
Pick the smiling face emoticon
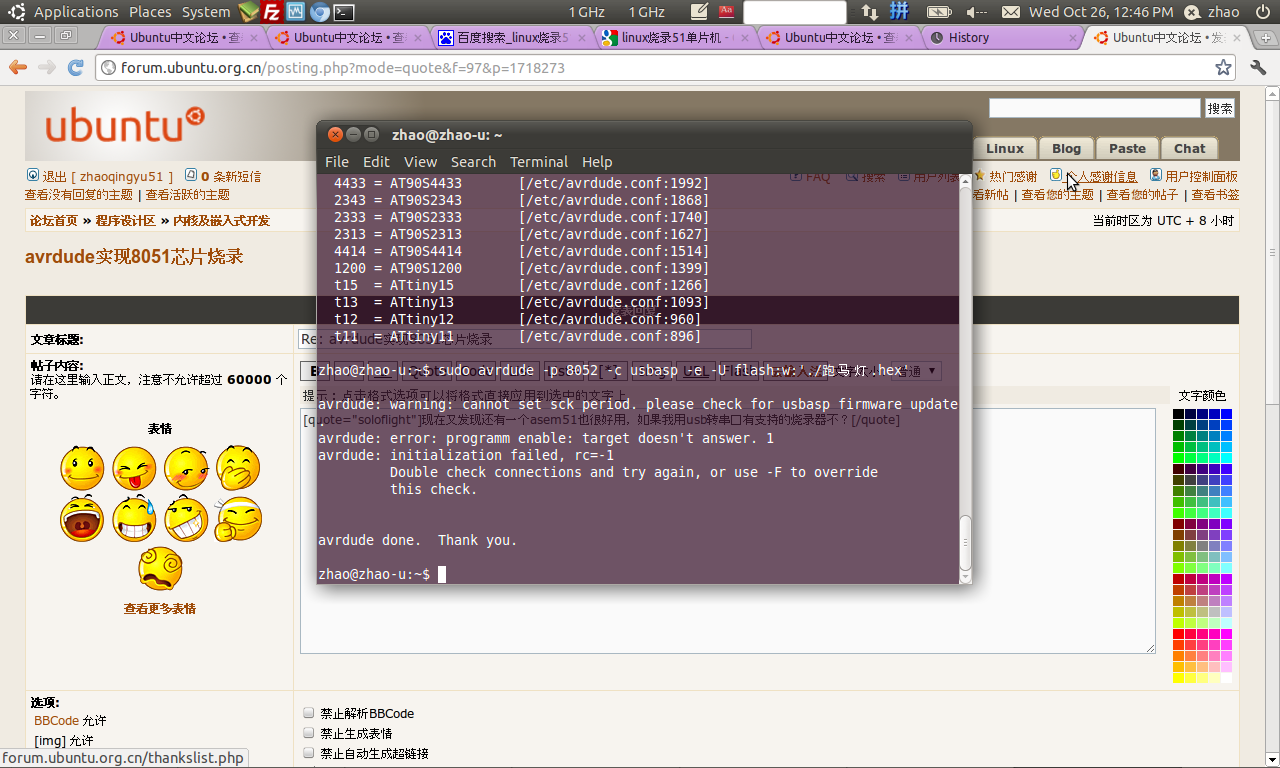click(x=82, y=467)
